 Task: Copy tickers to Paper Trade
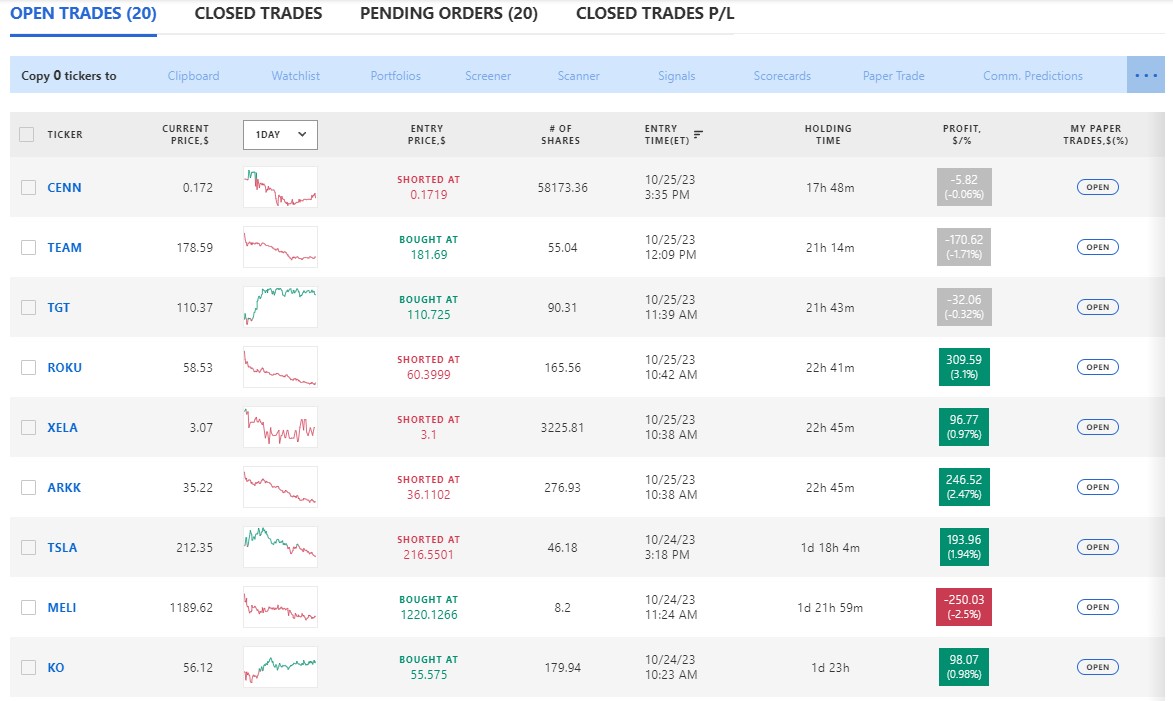tap(893, 76)
